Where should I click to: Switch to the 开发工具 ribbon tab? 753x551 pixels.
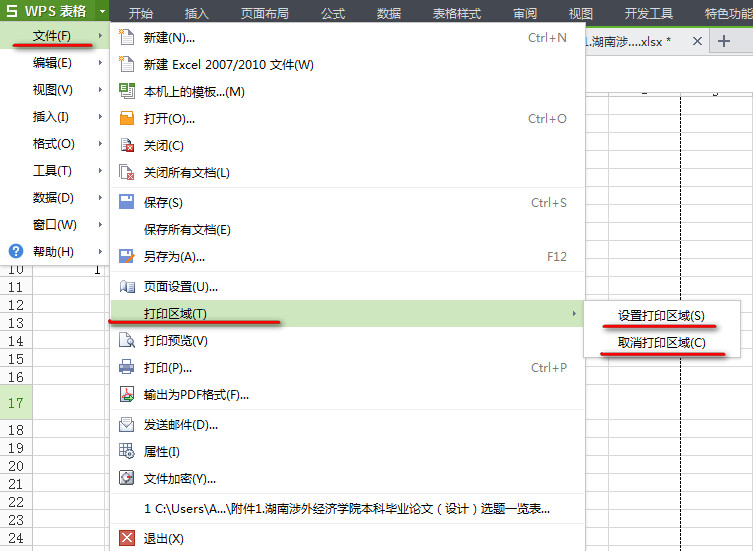pos(648,13)
